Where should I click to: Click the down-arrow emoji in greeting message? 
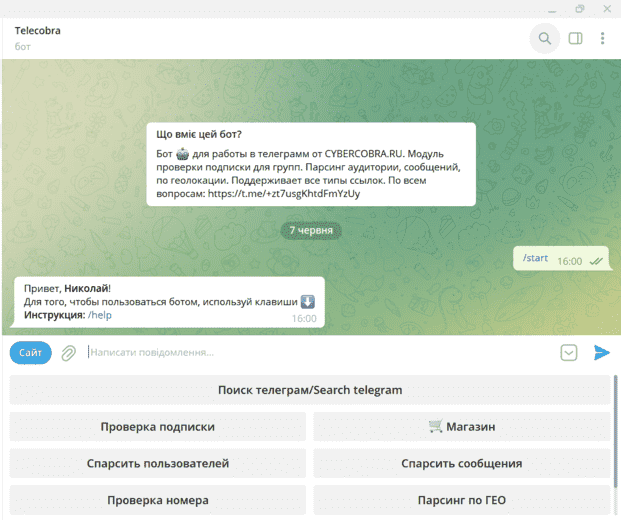click(x=308, y=302)
